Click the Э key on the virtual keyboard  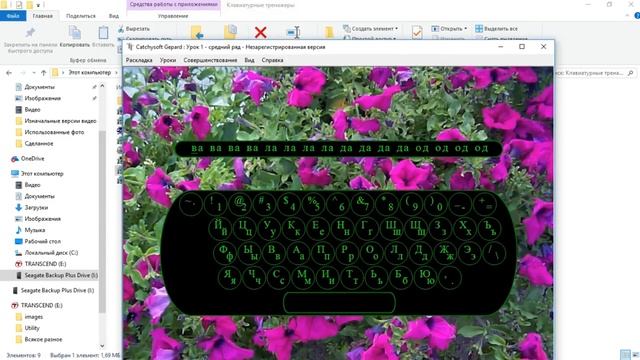click(470, 252)
